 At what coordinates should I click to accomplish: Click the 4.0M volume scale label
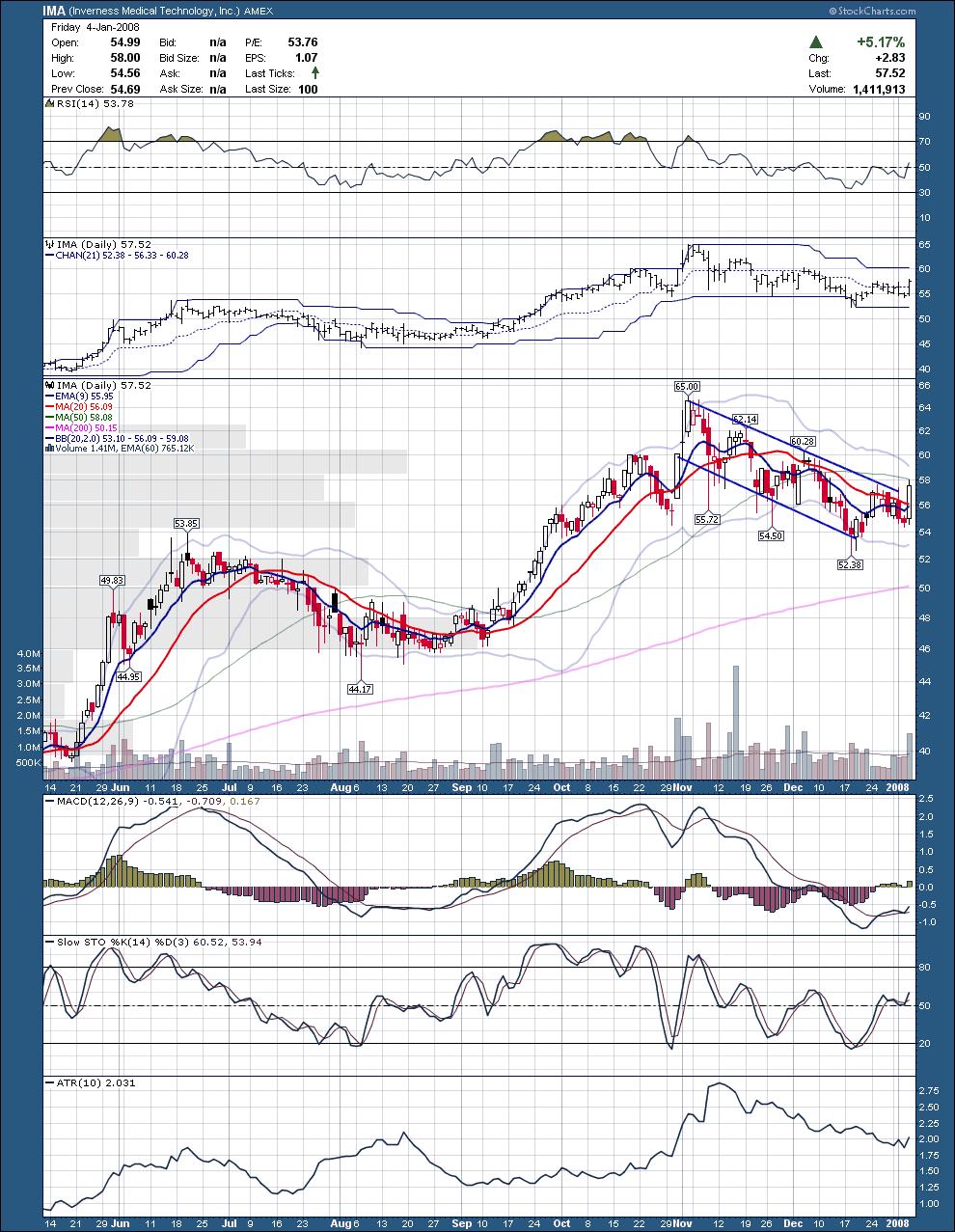click(29, 653)
